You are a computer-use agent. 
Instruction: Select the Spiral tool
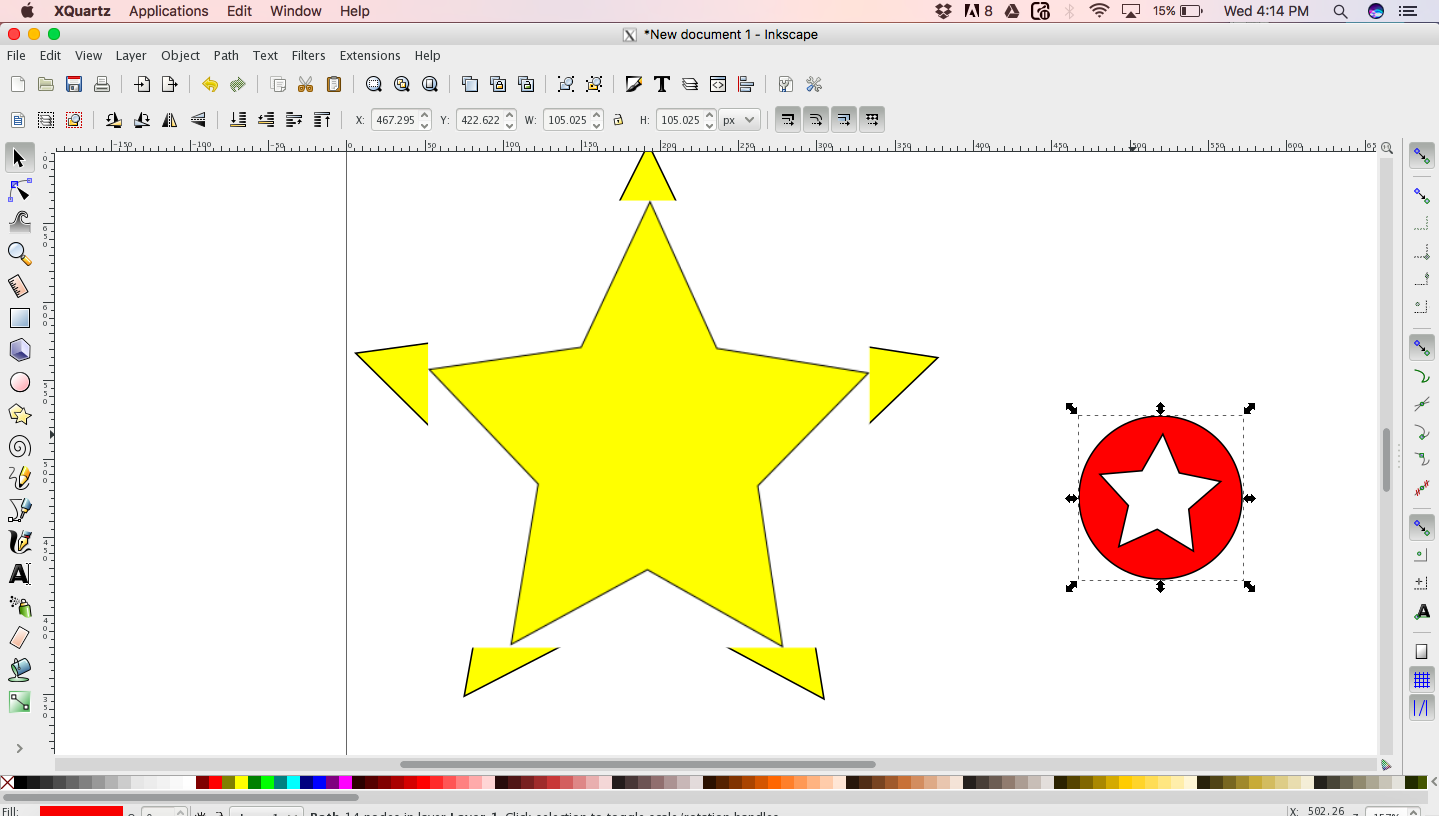pyautogui.click(x=19, y=446)
